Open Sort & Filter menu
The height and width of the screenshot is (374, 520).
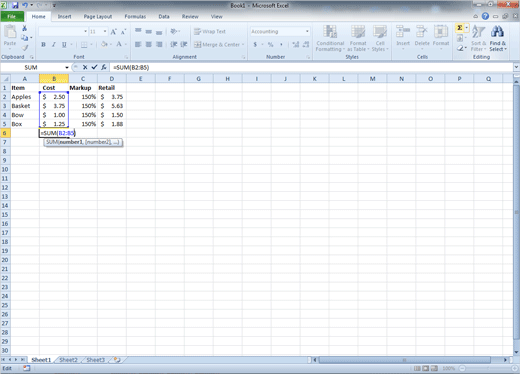[x=479, y=38]
